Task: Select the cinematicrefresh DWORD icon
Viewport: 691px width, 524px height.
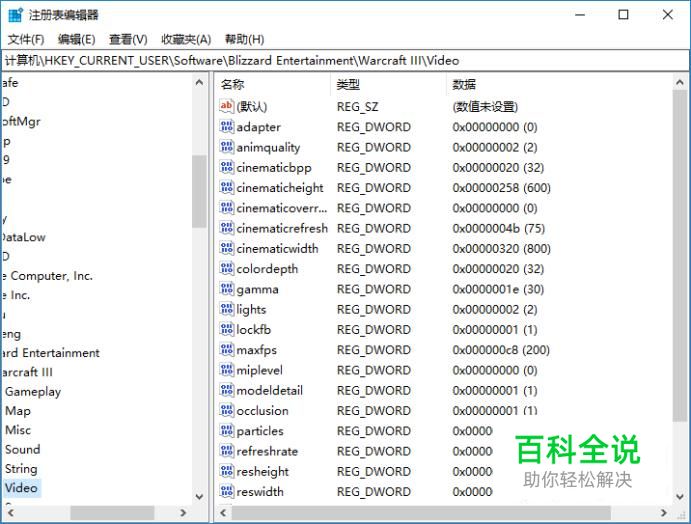Action: point(226,228)
